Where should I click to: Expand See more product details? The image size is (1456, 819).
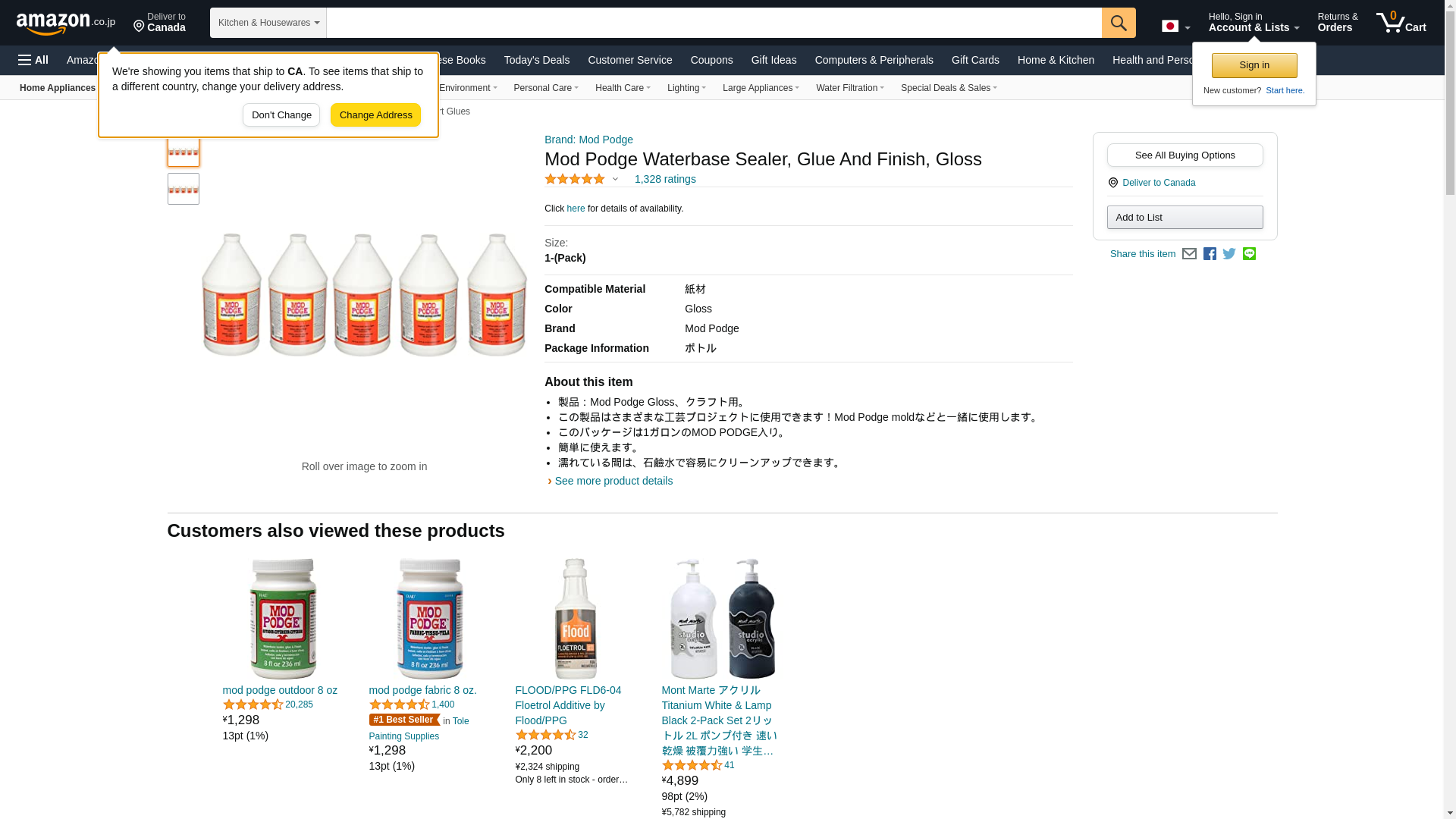coord(613,481)
